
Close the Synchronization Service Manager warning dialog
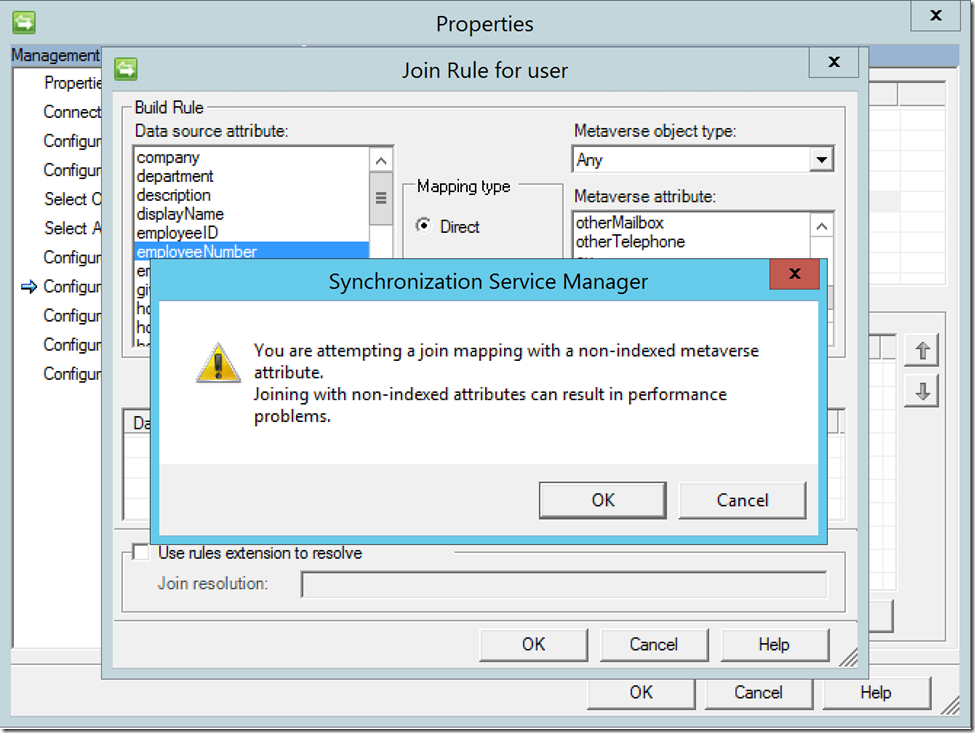coord(794,274)
